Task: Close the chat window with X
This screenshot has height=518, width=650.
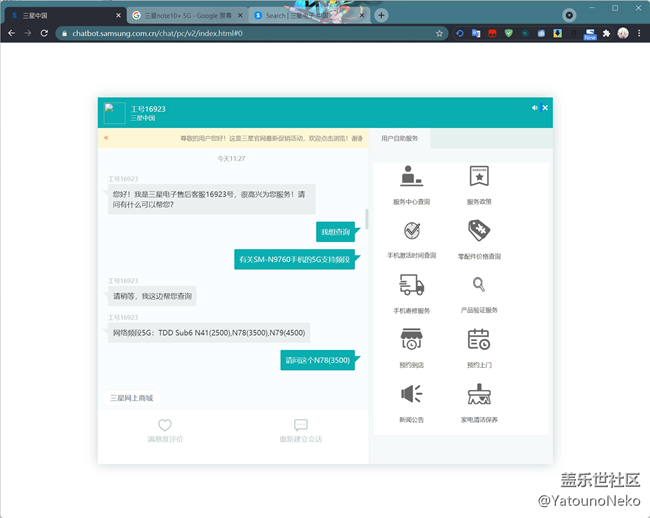Action: 545,108
